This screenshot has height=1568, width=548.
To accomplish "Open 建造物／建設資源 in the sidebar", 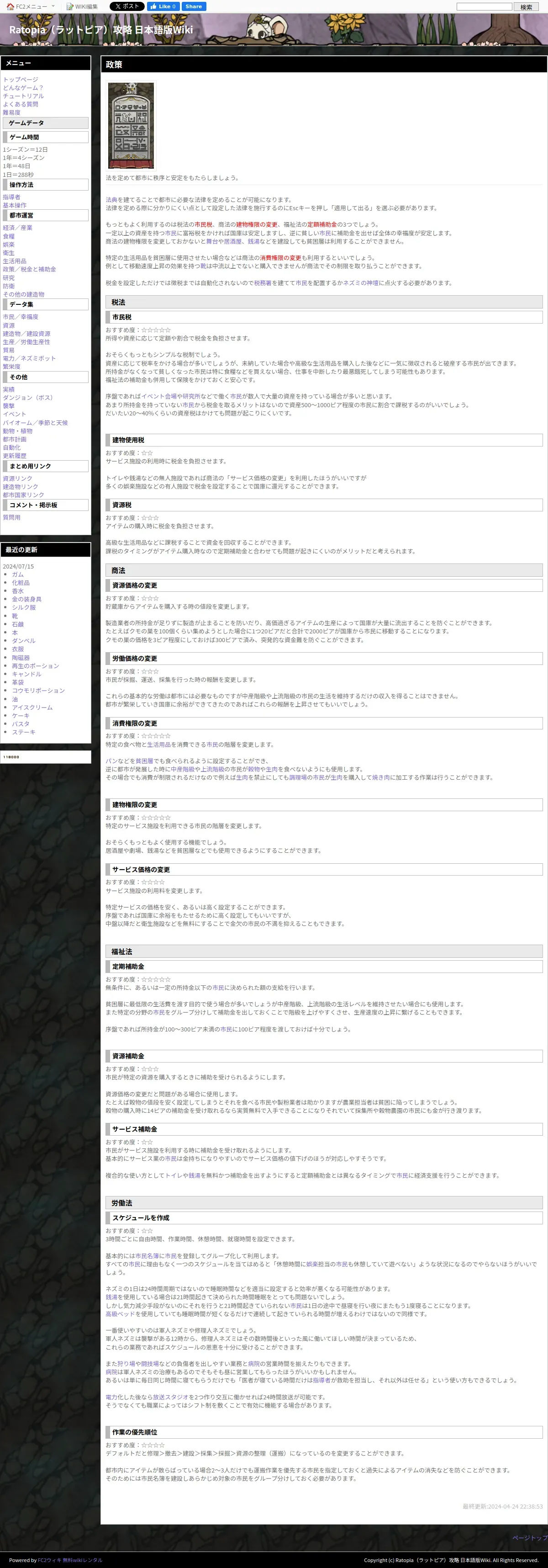I will tap(26, 334).
